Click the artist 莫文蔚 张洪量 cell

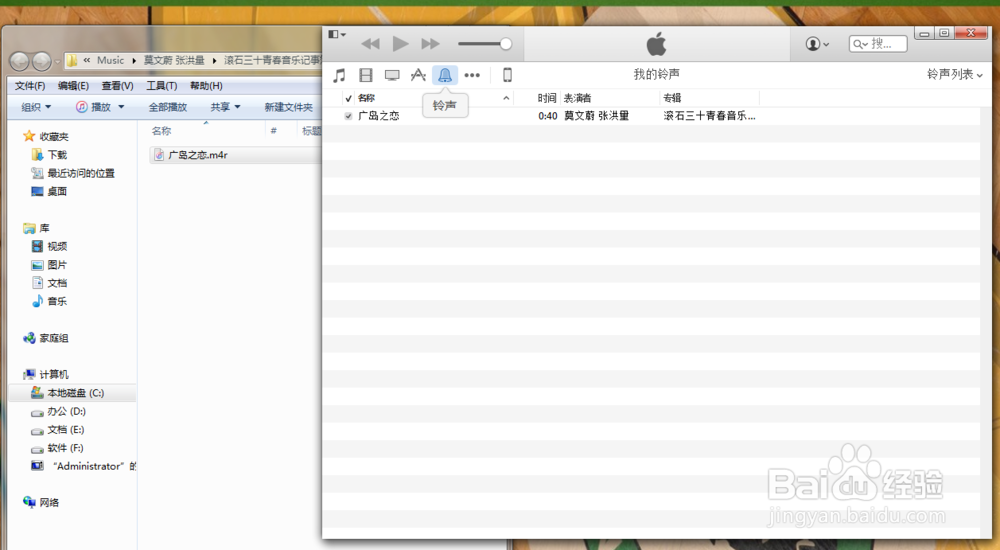click(596, 116)
